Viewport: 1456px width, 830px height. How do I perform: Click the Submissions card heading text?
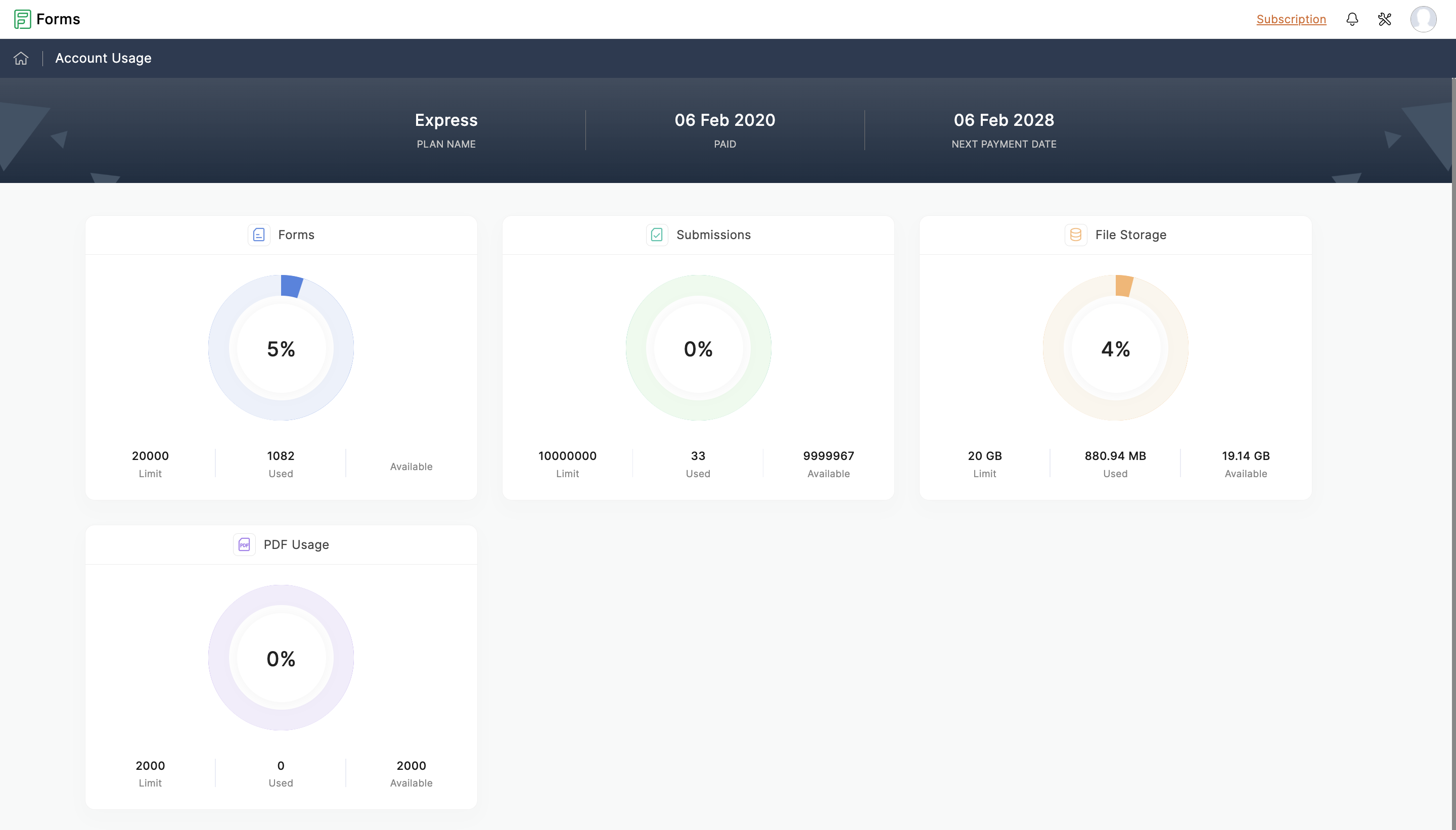pyautogui.click(x=714, y=235)
